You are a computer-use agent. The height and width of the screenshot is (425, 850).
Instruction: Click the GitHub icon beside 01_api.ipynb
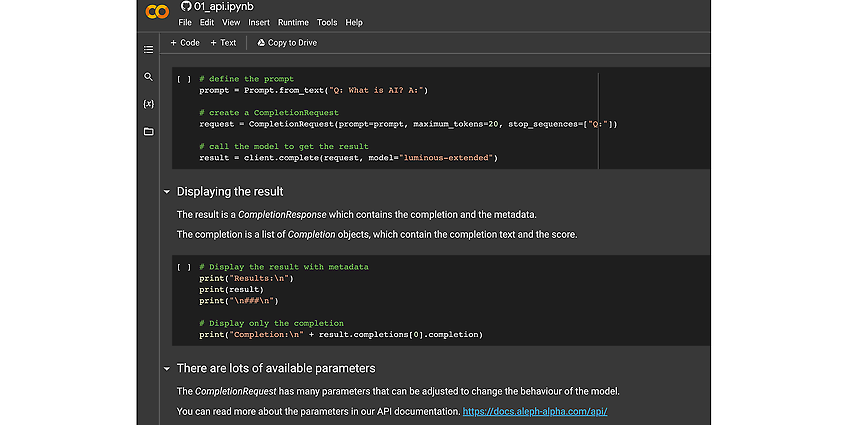point(186,7)
